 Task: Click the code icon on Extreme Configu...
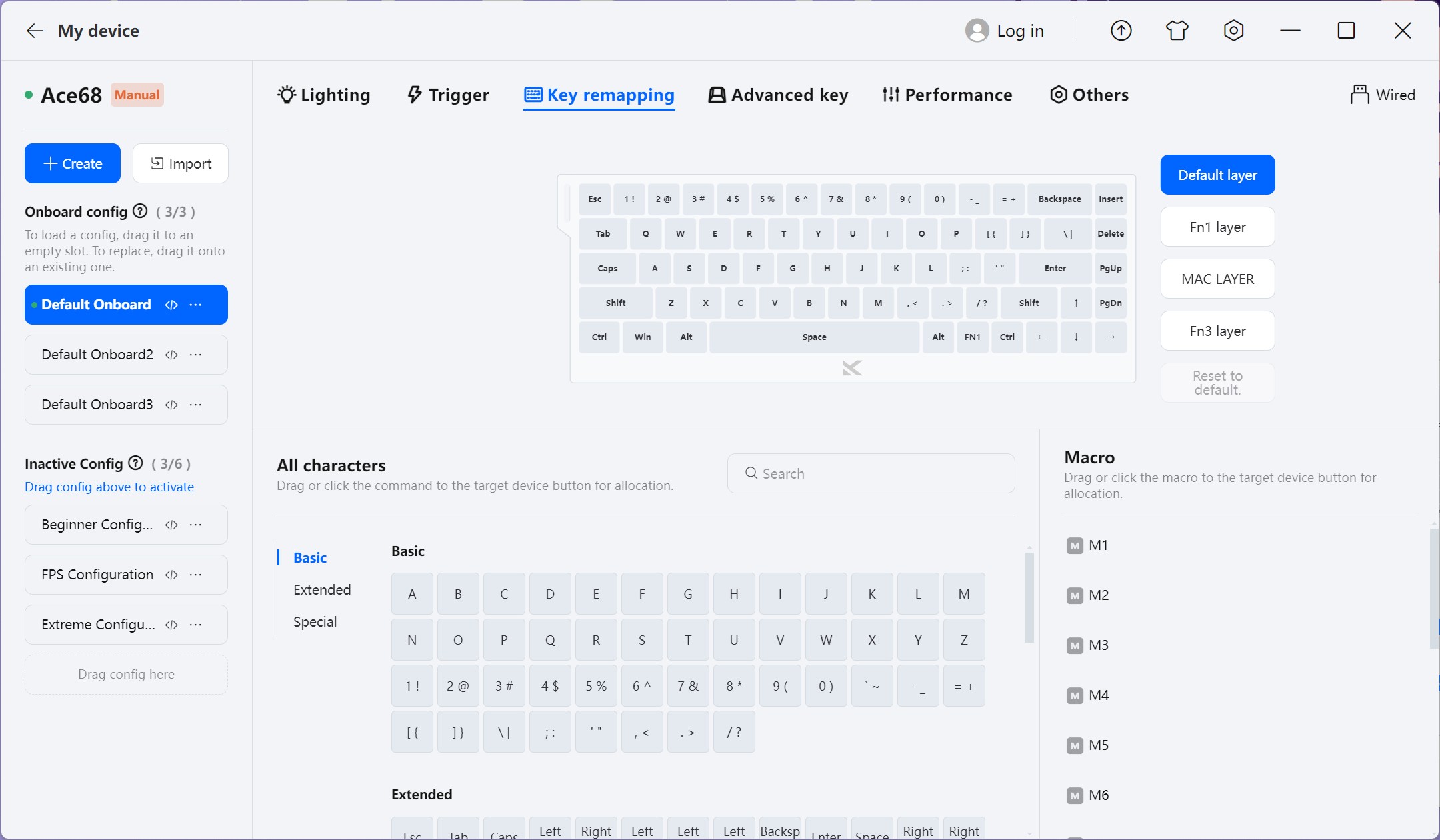171,625
